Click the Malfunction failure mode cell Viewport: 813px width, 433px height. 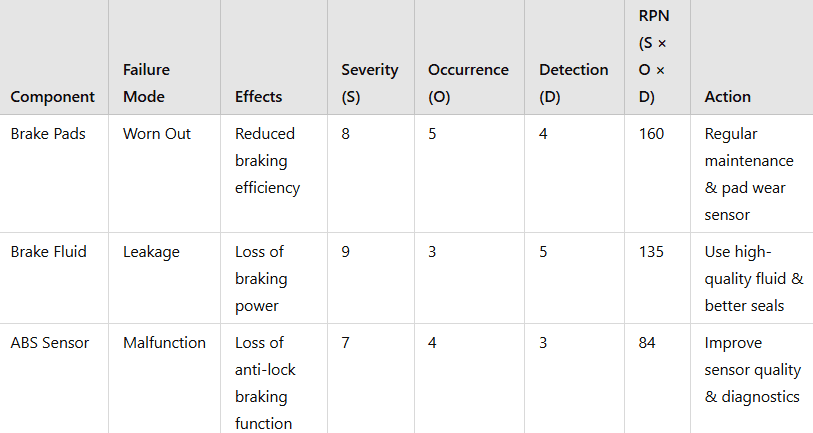coord(164,343)
